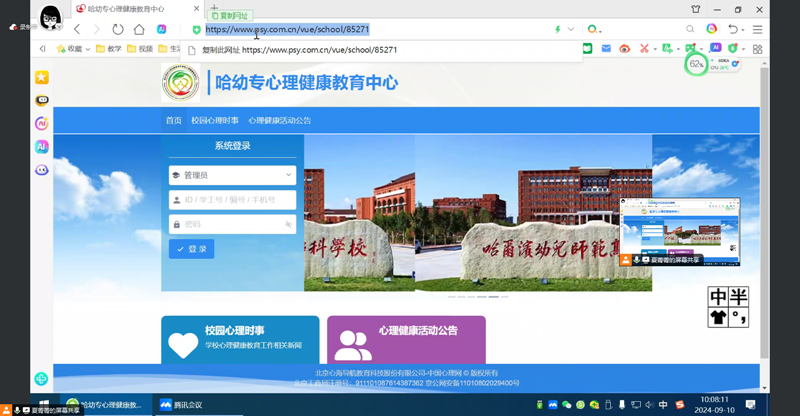Image resolution: width=800 pixels, height=416 pixels.
Task: Click the ID / 学工号 input field
Action: coord(232,200)
